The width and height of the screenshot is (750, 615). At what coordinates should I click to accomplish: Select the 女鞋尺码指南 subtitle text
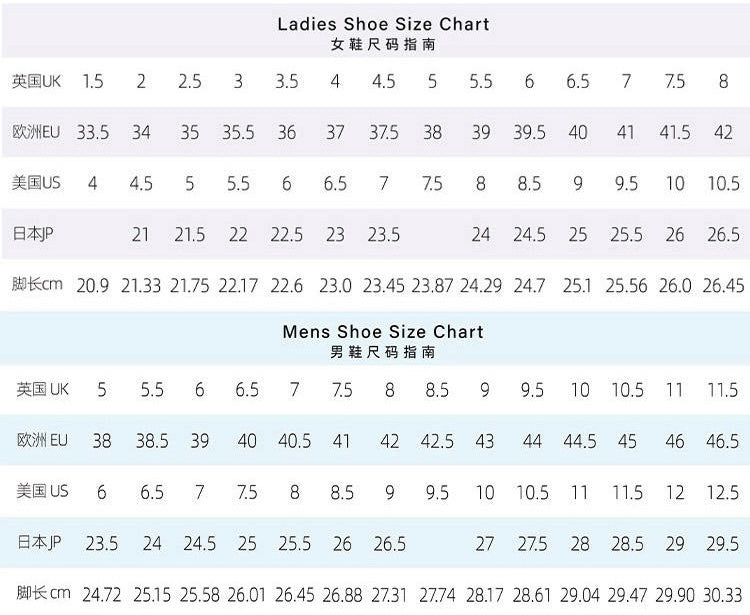pos(383,45)
